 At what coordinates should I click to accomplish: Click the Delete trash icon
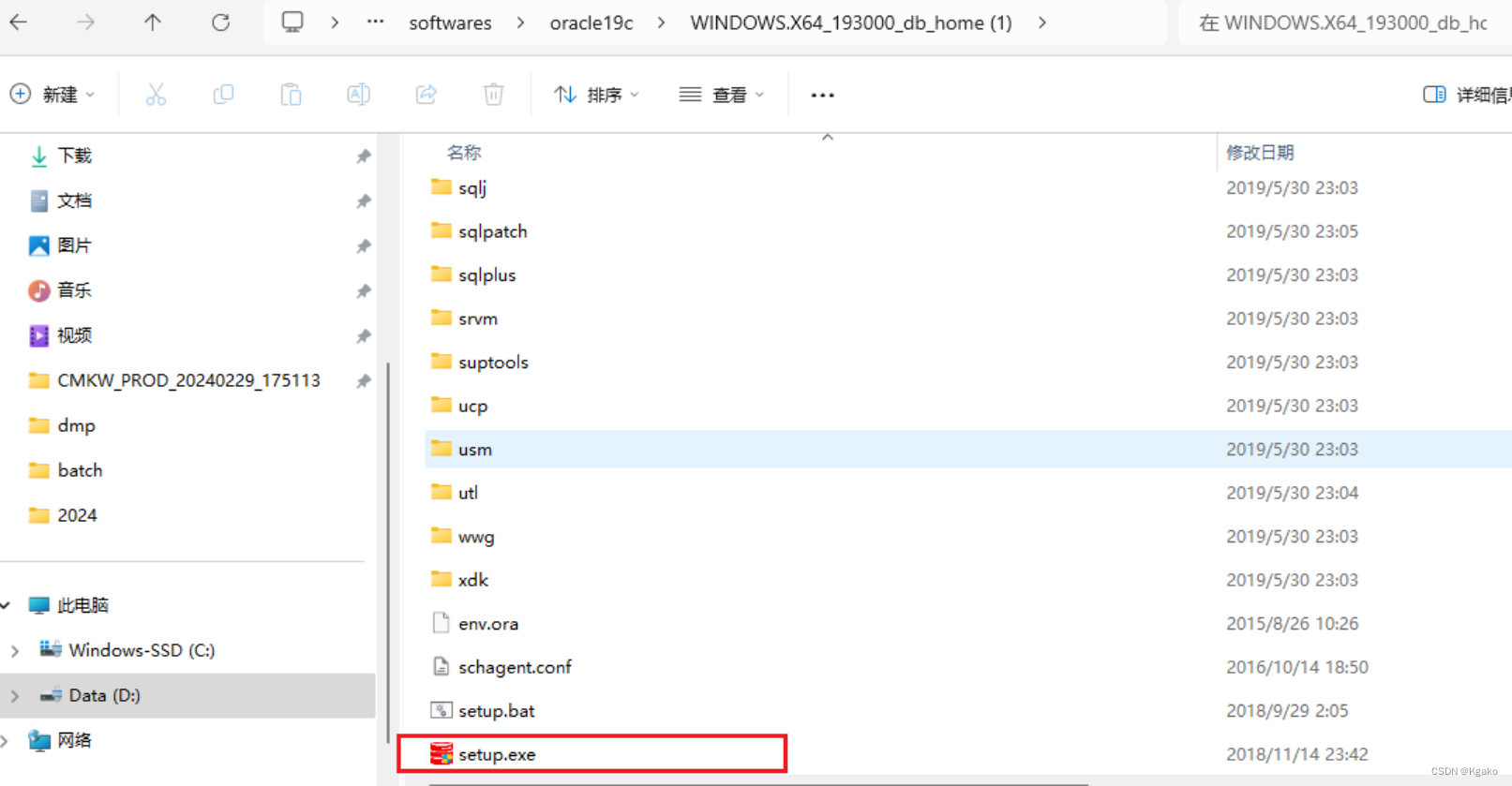click(x=493, y=94)
